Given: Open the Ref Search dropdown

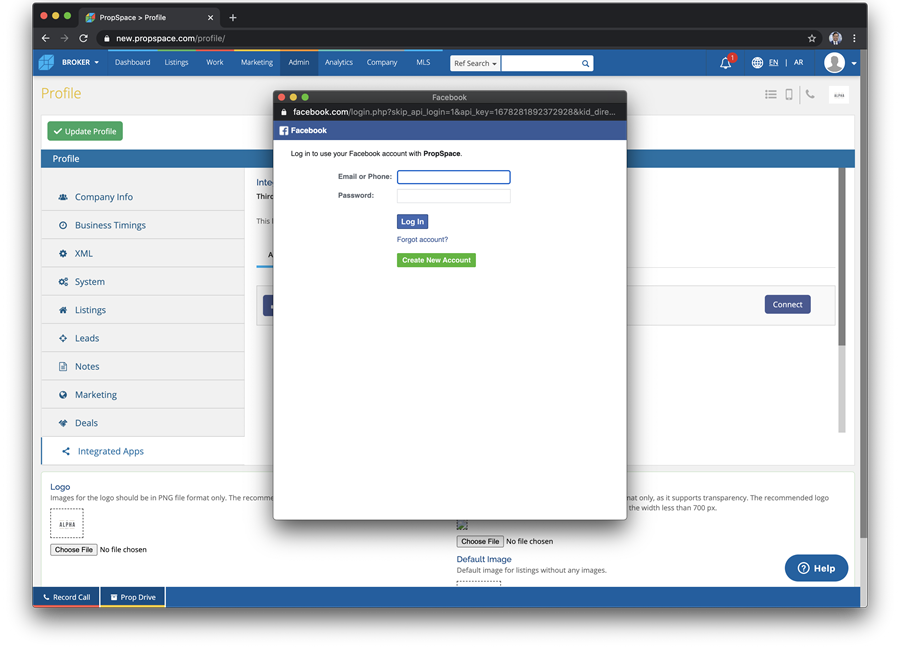Looking at the screenshot, I should coord(475,63).
